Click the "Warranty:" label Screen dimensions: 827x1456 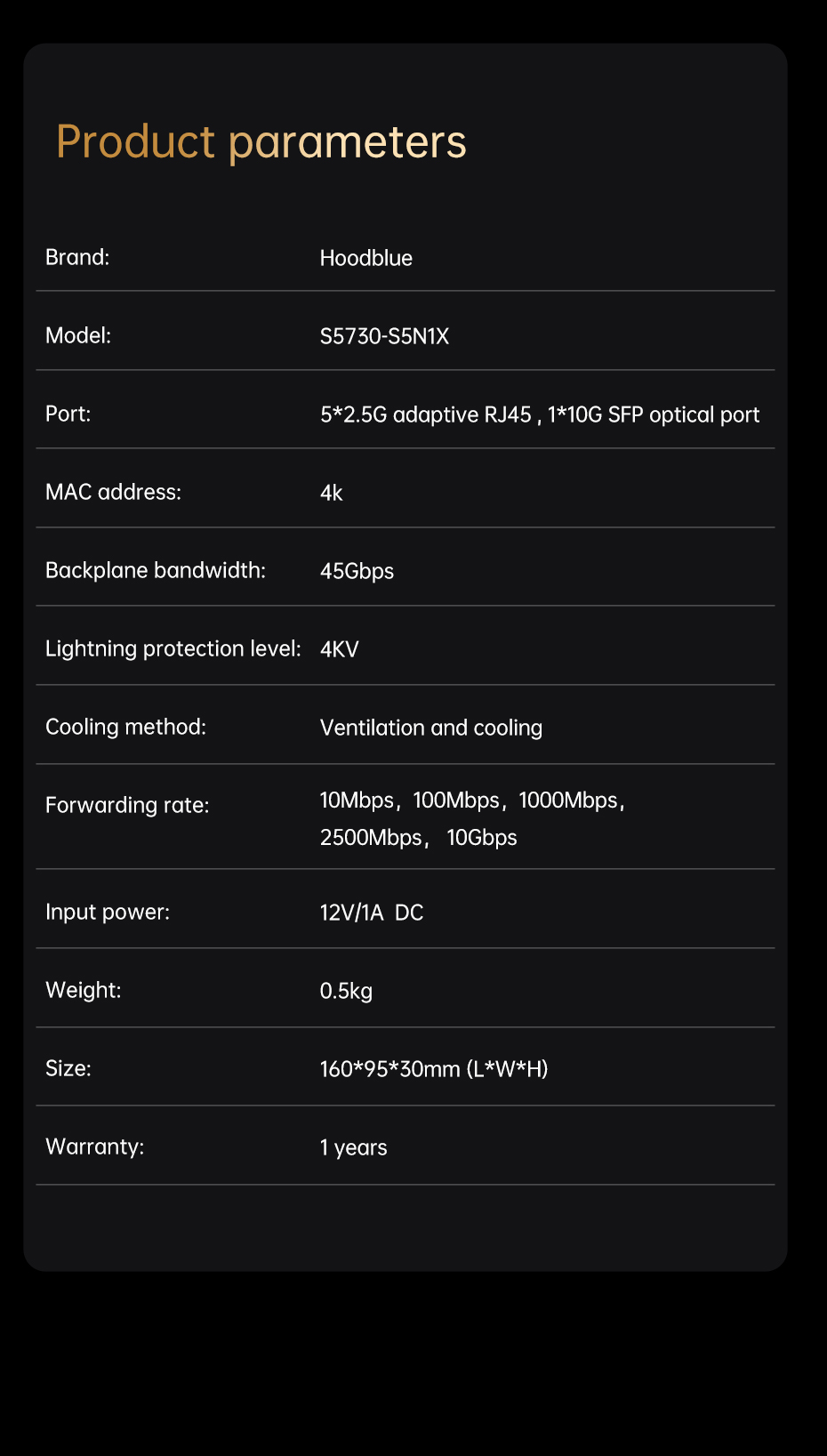(x=94, y=1146)
